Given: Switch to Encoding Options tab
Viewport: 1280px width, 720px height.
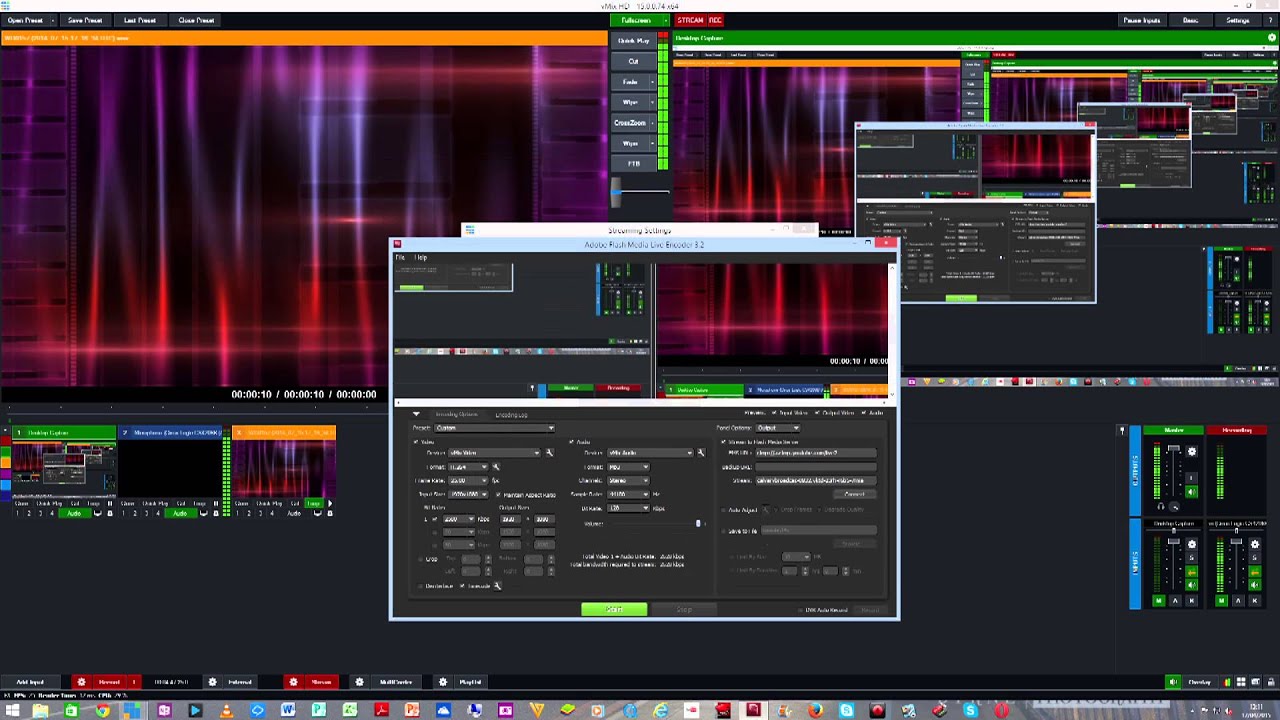Looking at the screenshot, I should tap(457, 414).
